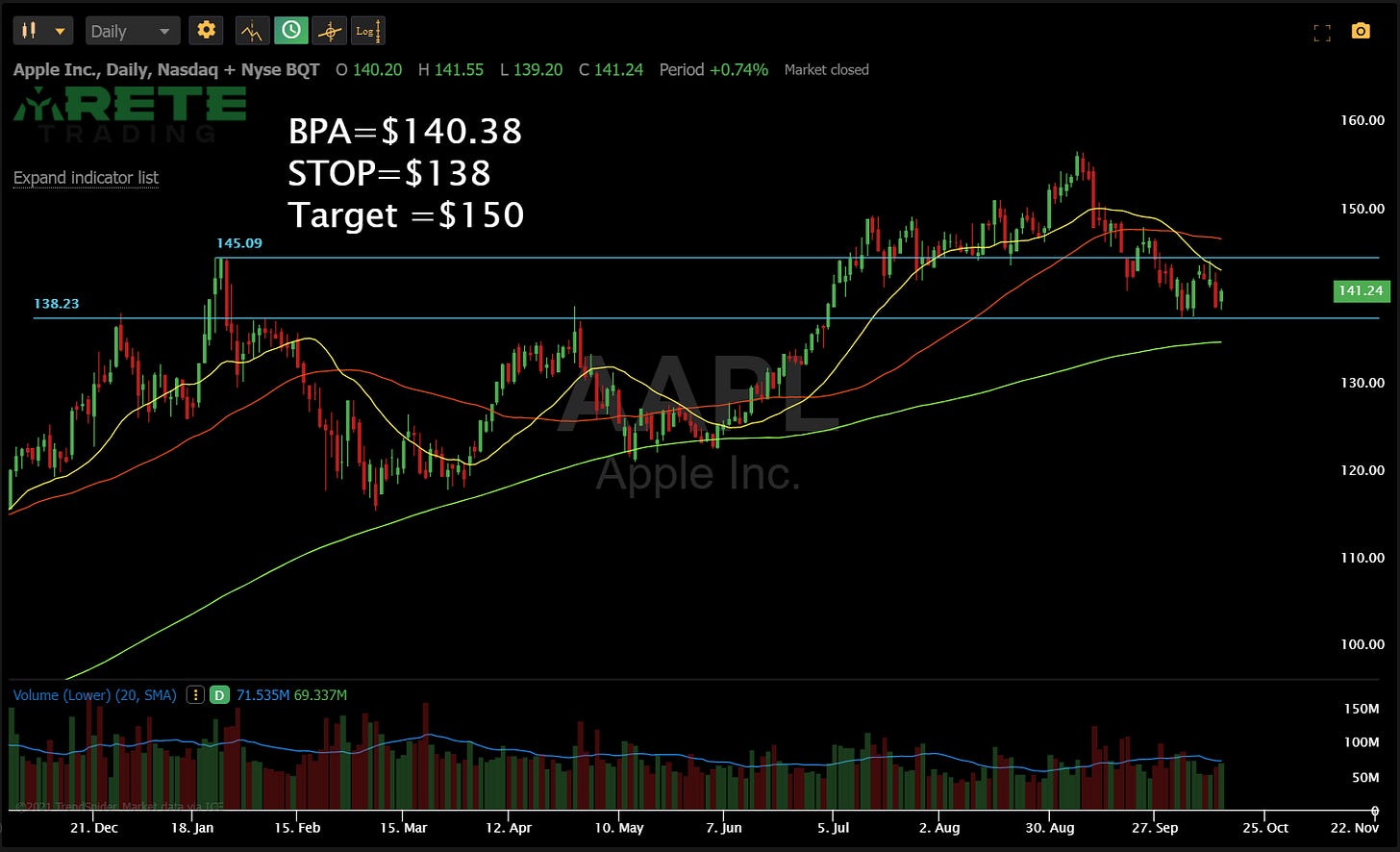Click the Period +0.74% readout
1400x852 pixels.
[x=713, y=70]
